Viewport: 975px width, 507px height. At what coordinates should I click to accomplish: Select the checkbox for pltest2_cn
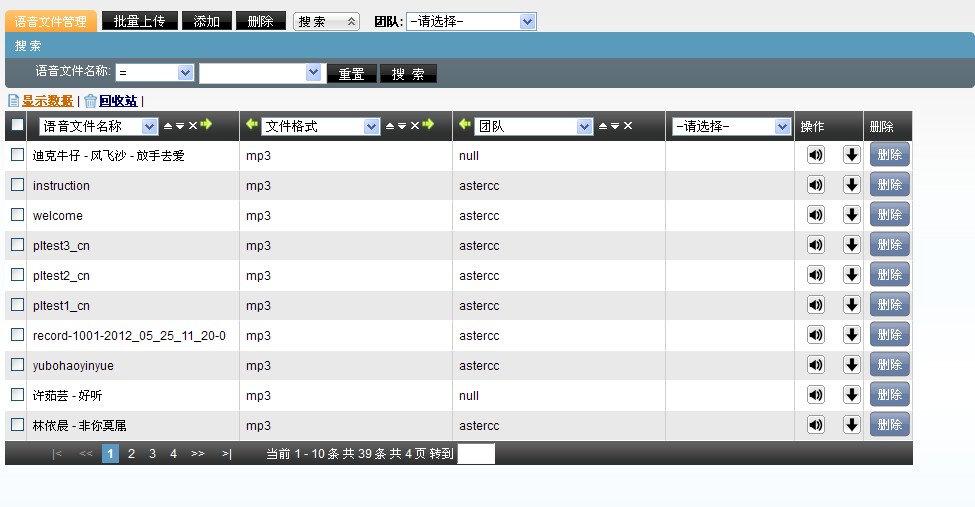[x=17, y=275]
